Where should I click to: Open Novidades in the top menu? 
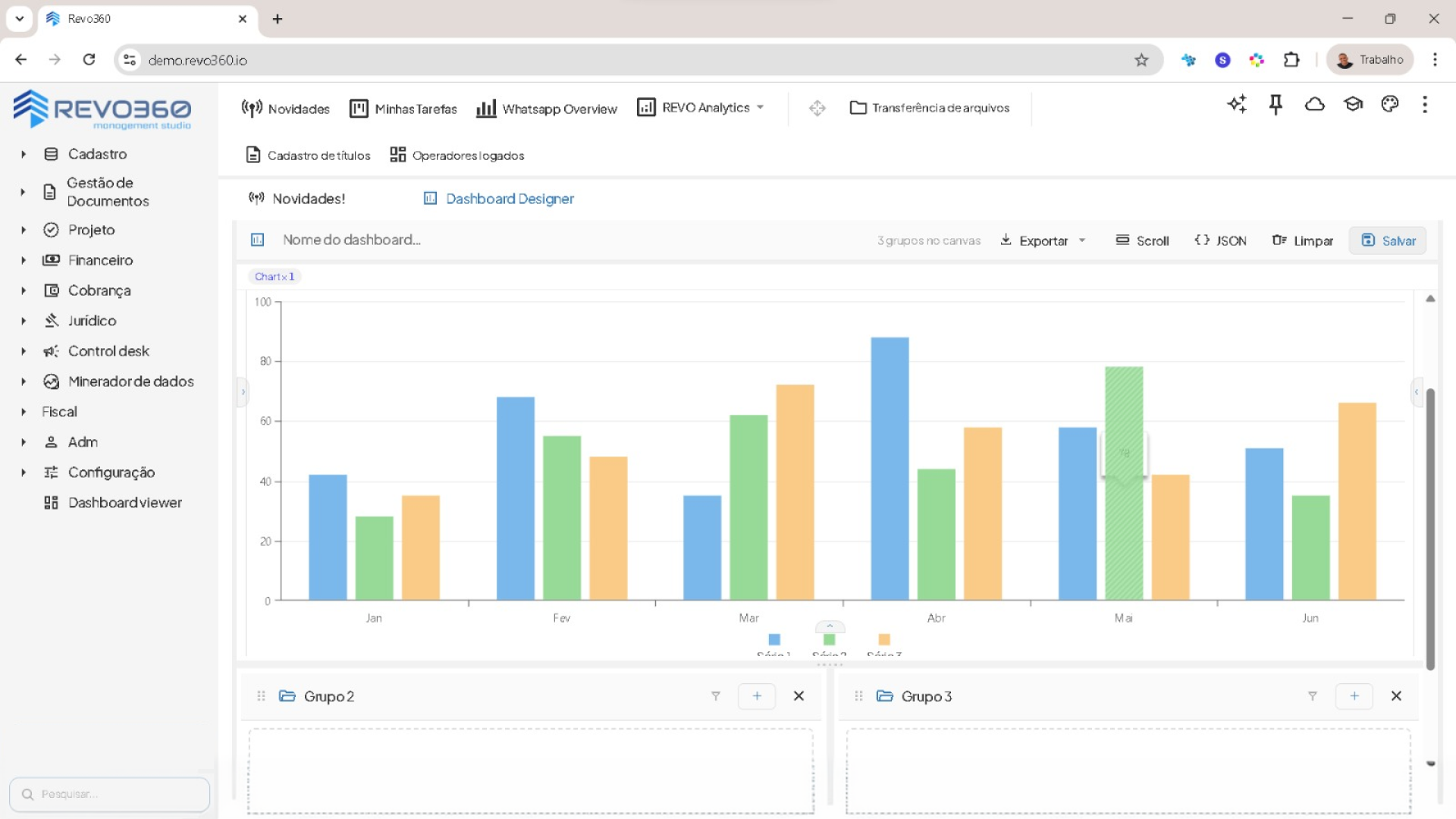(285, 108)
